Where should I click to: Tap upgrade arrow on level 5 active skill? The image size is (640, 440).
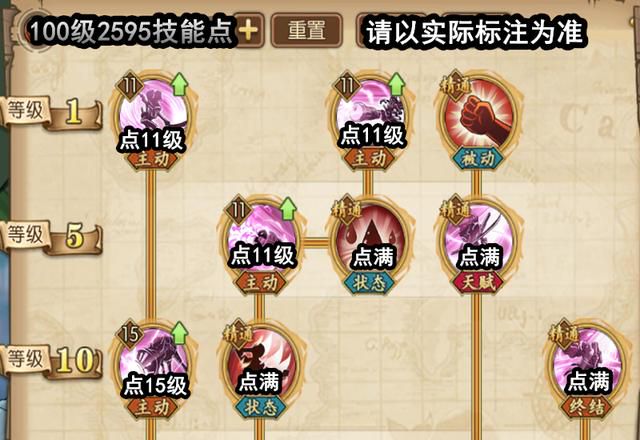288,209
